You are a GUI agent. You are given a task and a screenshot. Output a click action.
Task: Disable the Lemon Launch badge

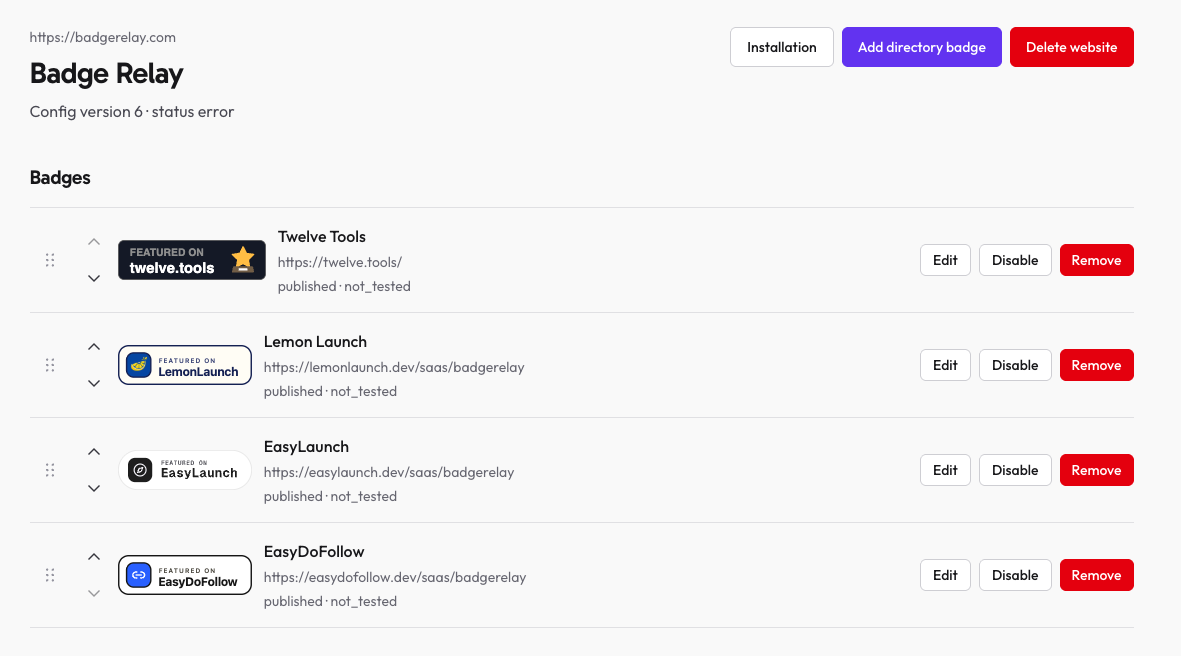pyautogui.click(x=1015, y=365)
